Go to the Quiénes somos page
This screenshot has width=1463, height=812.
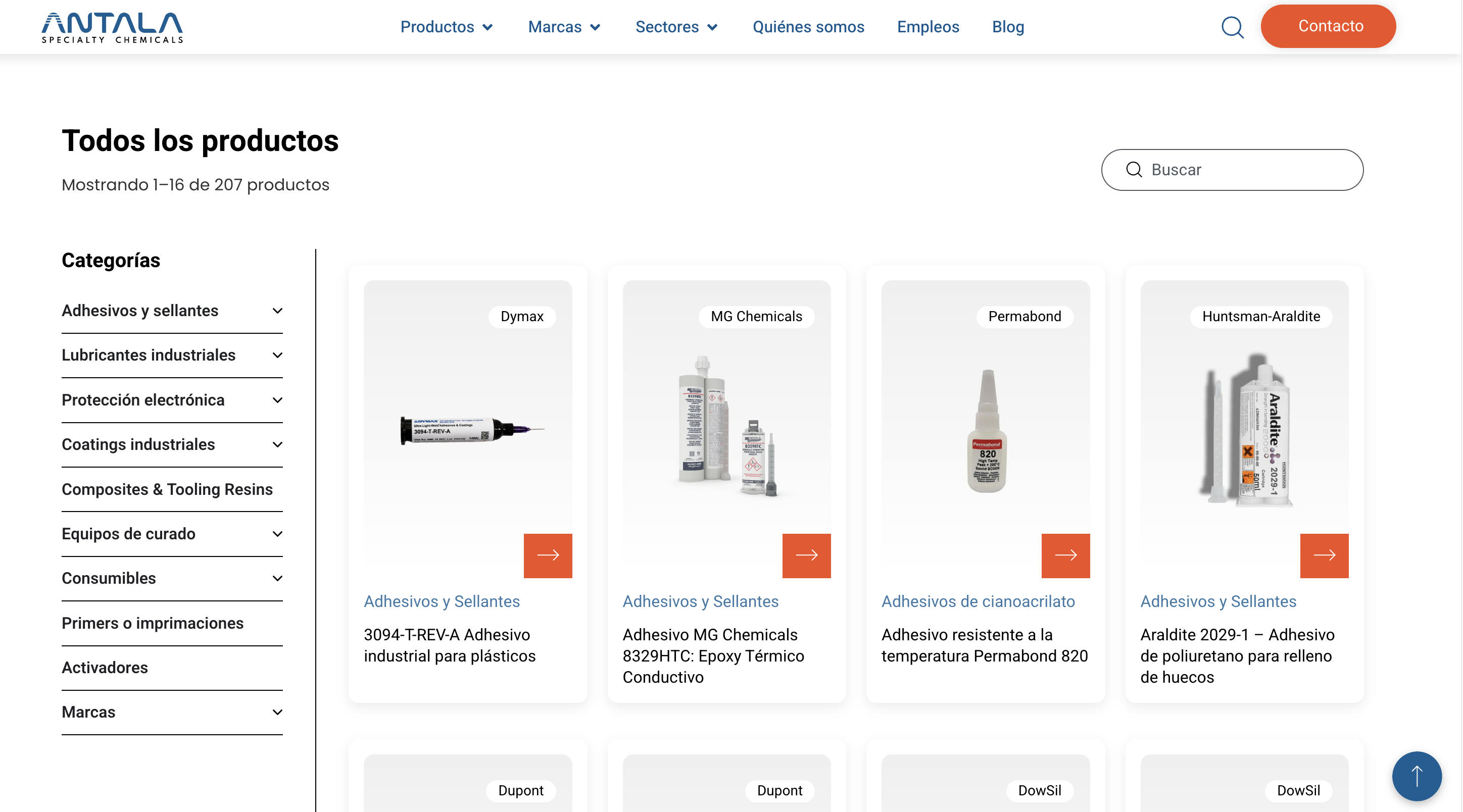(808, 27)
